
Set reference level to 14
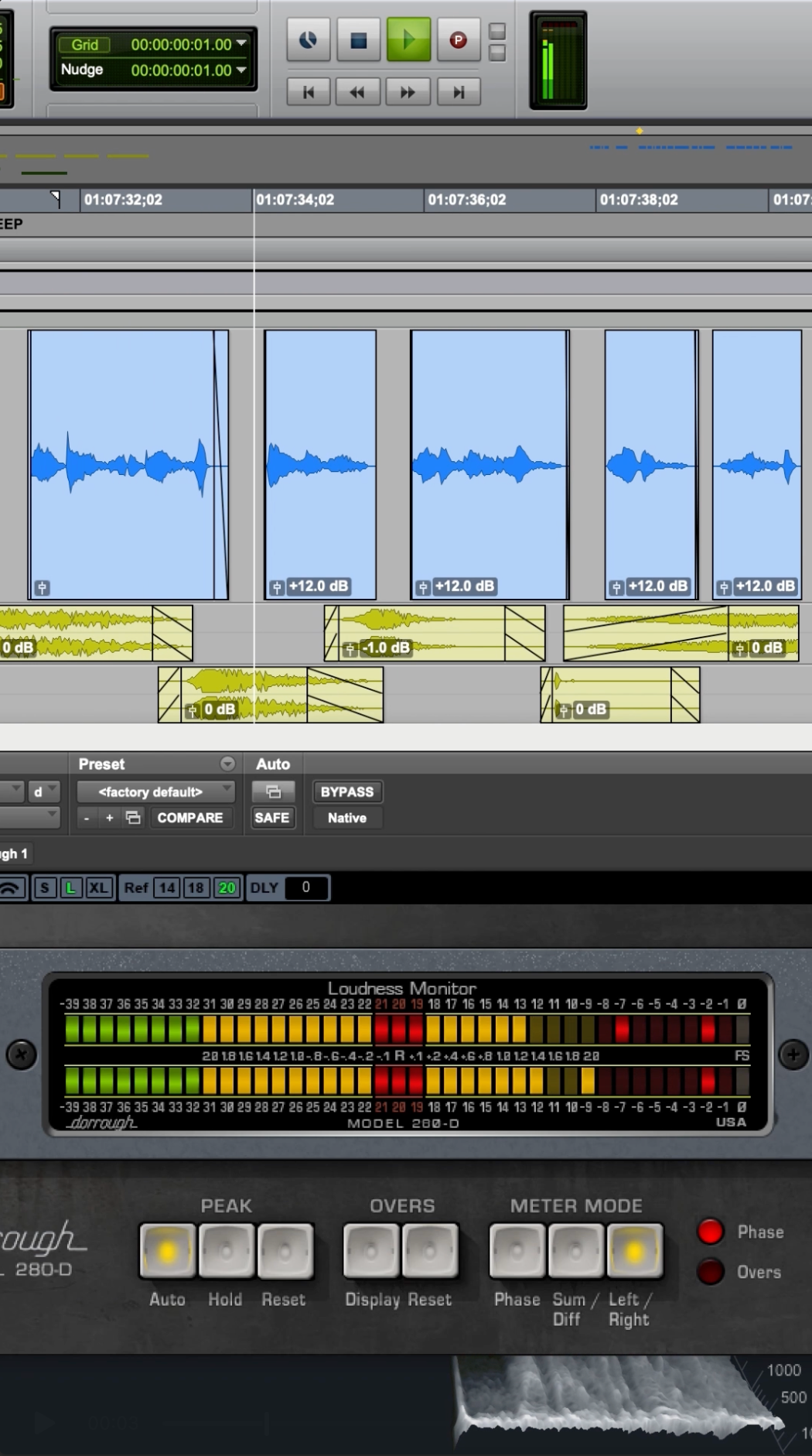(168, 887)
